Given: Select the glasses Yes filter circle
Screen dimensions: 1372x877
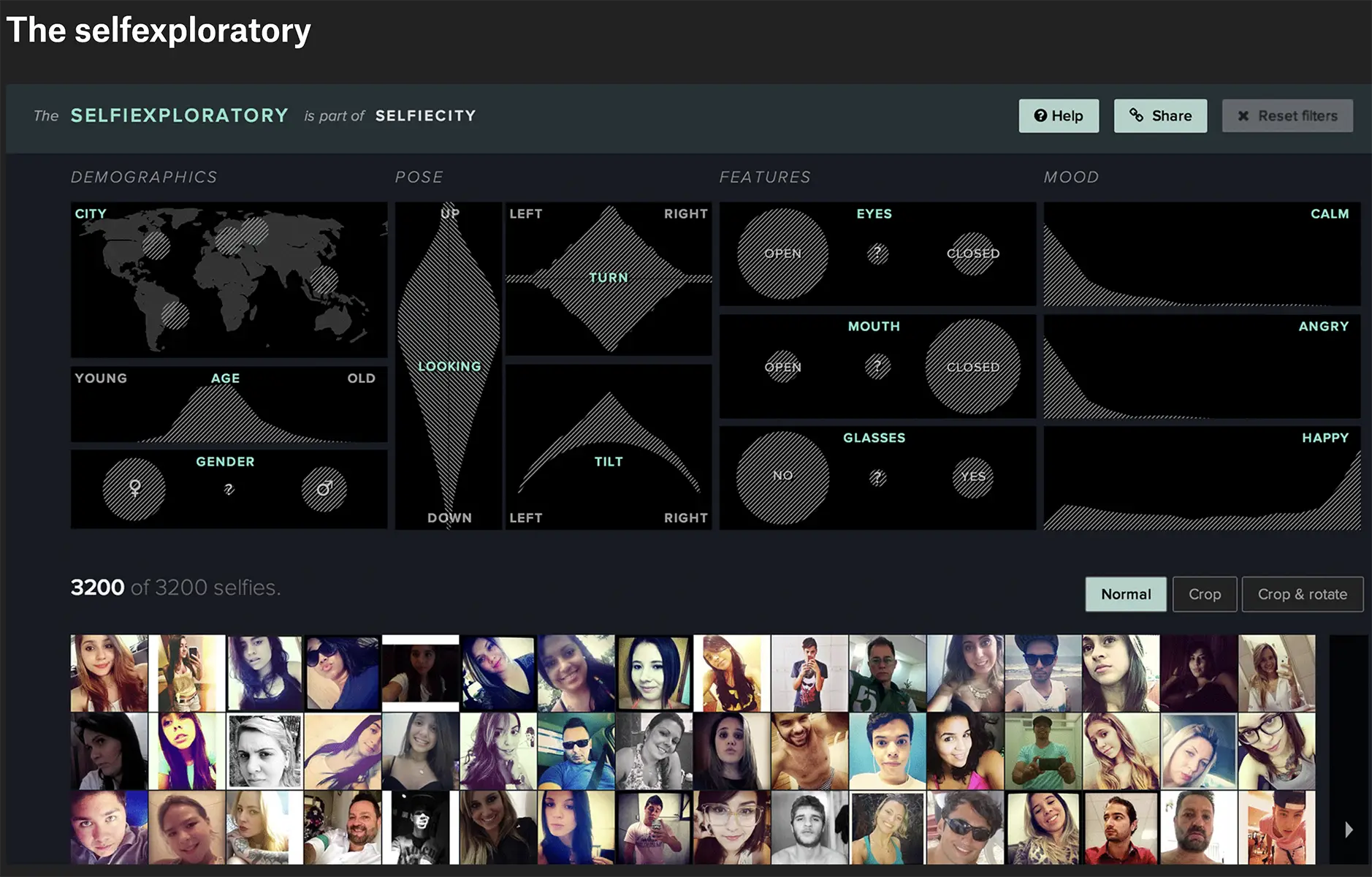Looking at the screenshot, I should coord(972,477).
